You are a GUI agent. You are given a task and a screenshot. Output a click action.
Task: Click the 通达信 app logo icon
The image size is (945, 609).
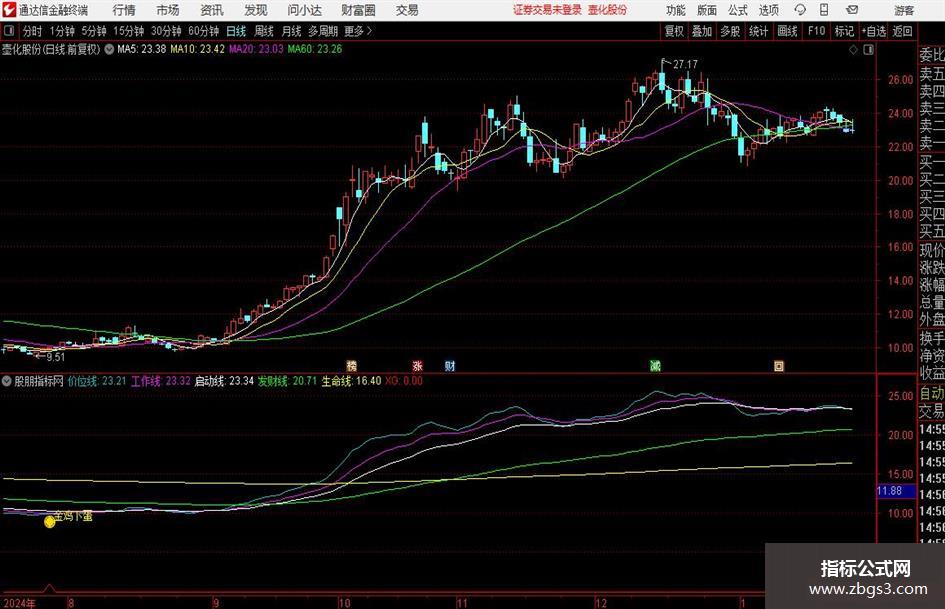click(x=8, y=10)
